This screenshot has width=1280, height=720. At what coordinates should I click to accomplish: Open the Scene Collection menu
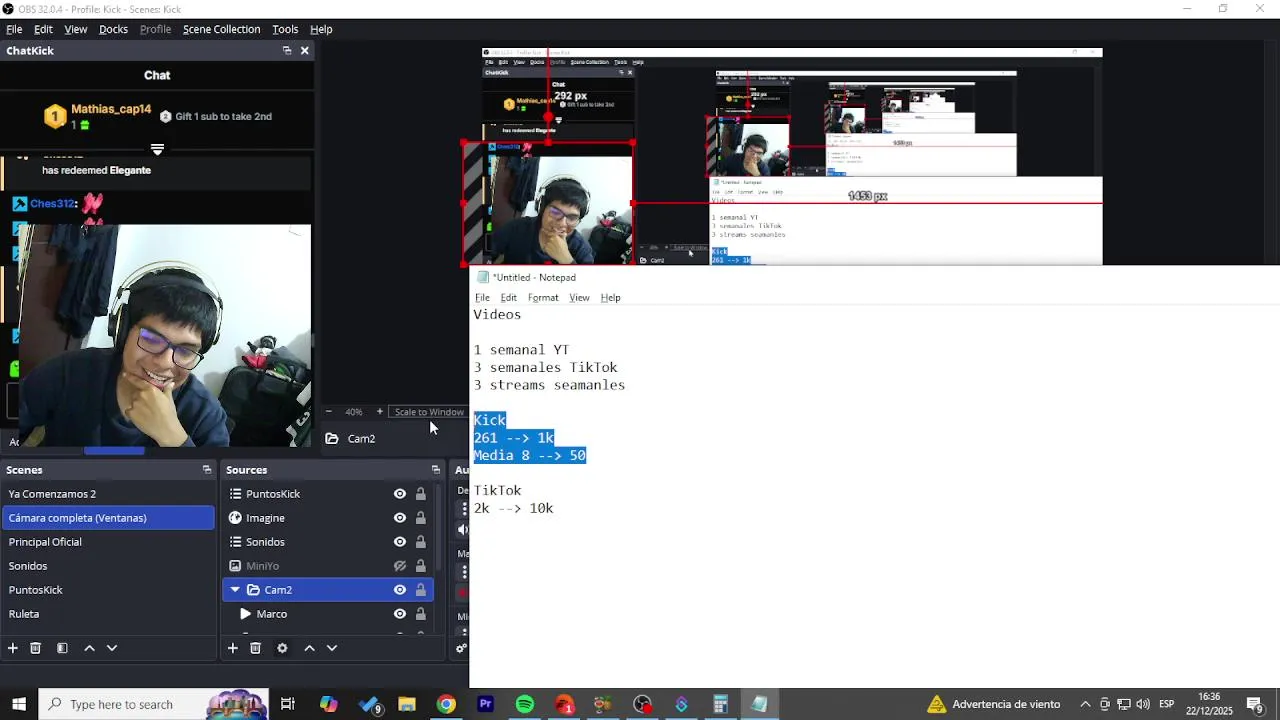click(221, 29)
